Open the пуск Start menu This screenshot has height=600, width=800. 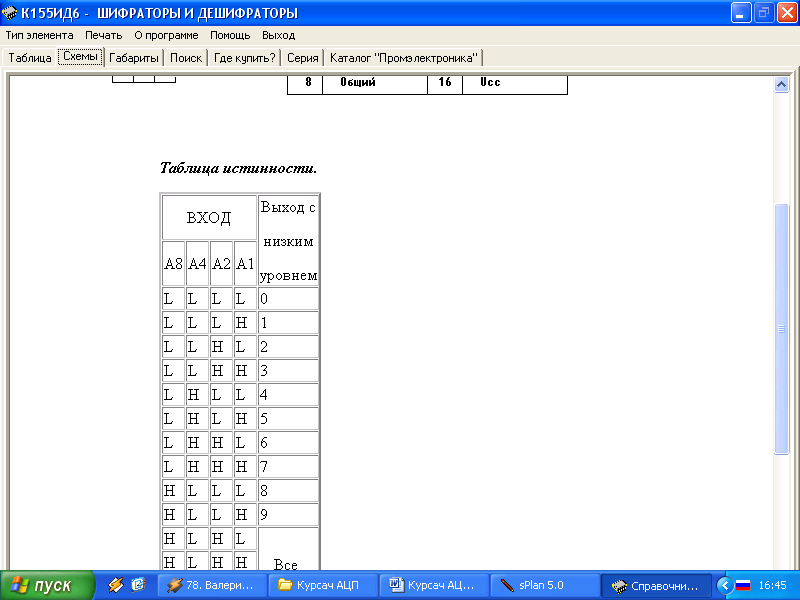[47, 585]
